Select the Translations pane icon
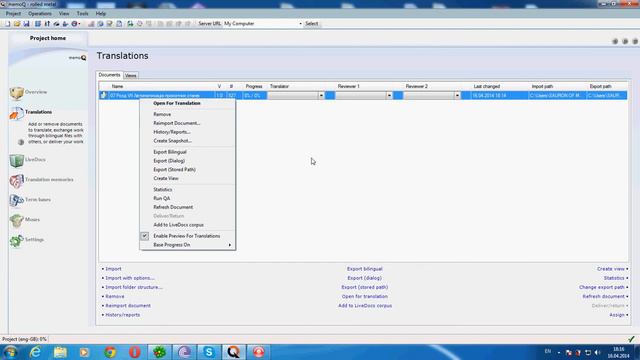 [x=16, y=113]
